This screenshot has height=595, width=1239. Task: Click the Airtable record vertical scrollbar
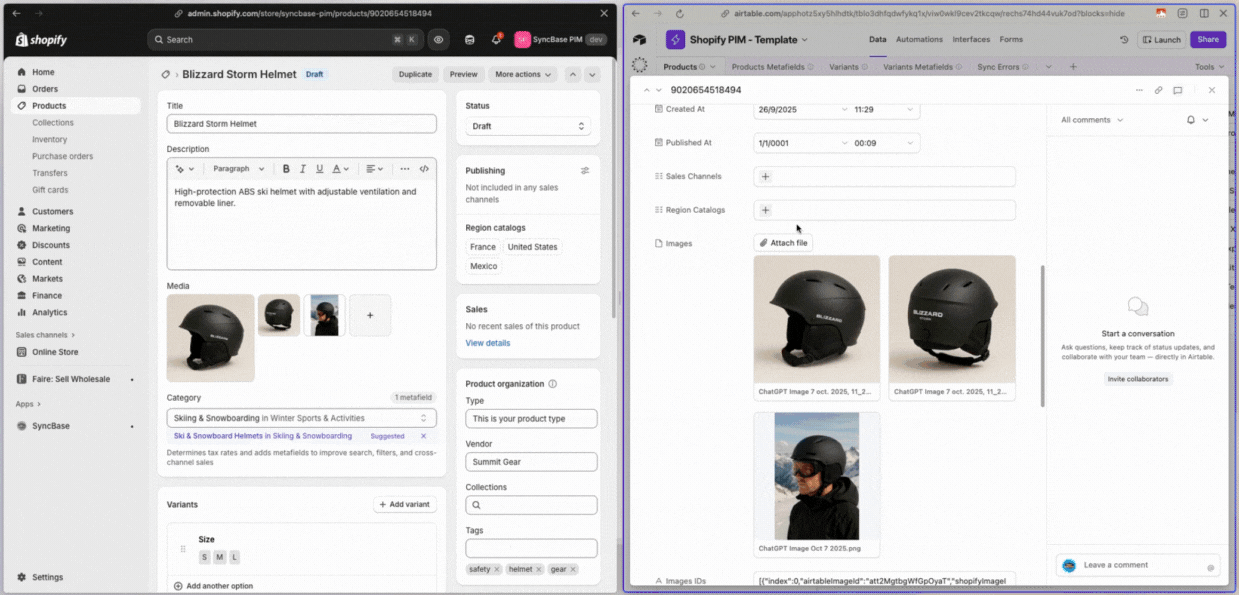click(x=1042, y=335)
